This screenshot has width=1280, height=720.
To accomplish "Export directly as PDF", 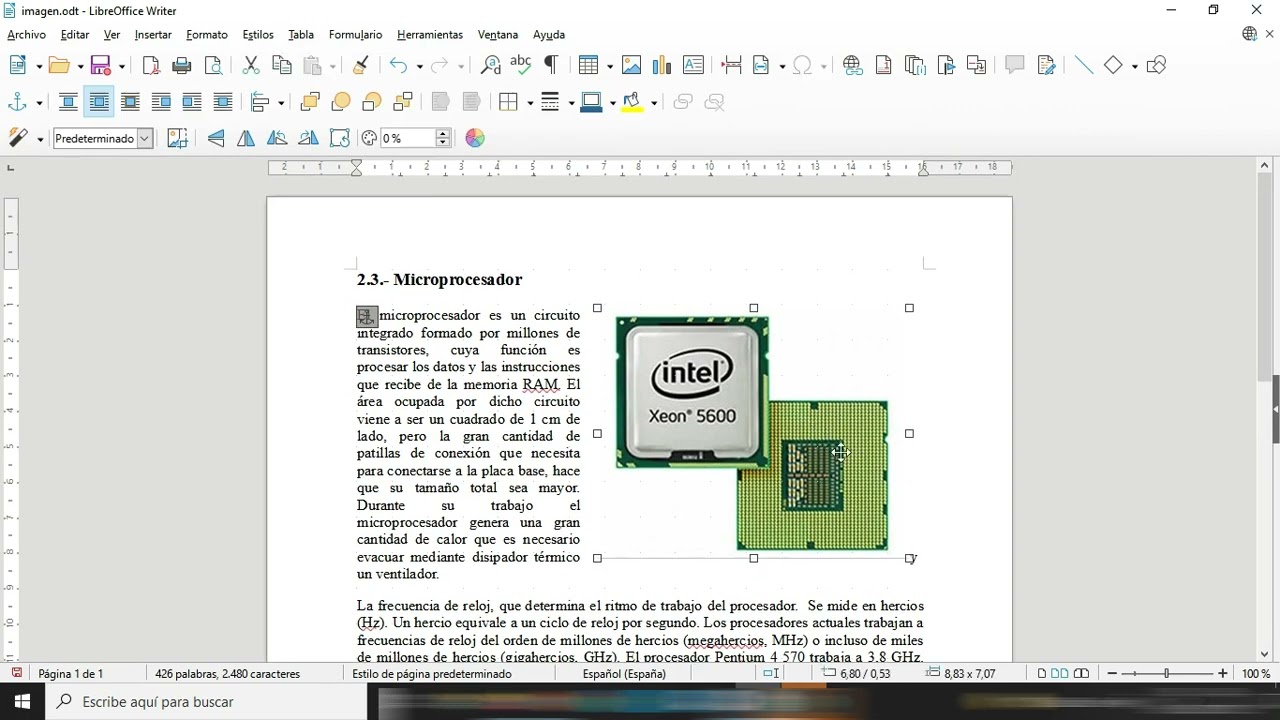I will click(x=151, y=65).
